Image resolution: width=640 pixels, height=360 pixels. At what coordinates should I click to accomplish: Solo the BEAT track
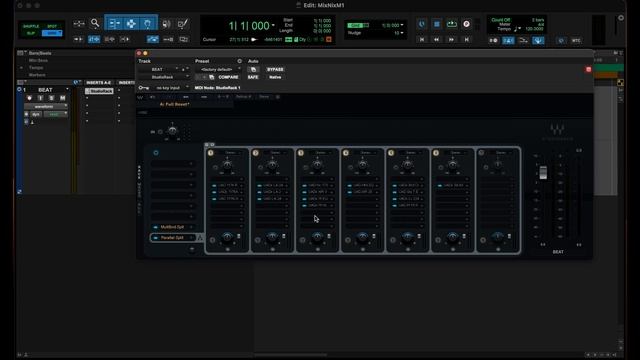[x=51, y=98]
